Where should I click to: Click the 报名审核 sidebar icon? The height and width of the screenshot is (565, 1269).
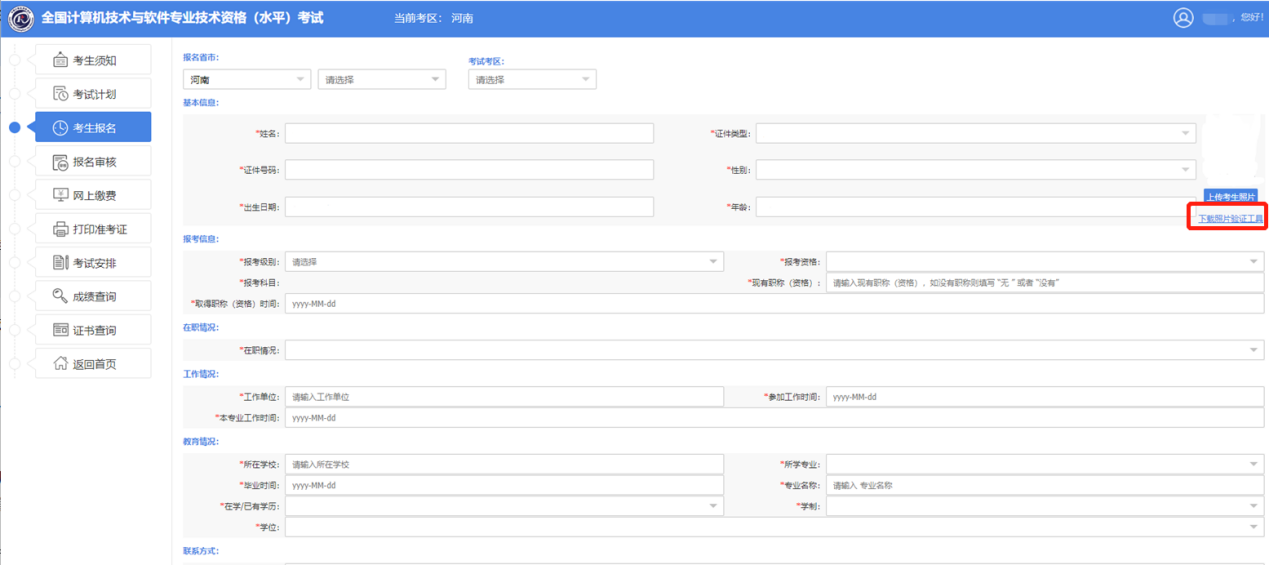[60, 162]
